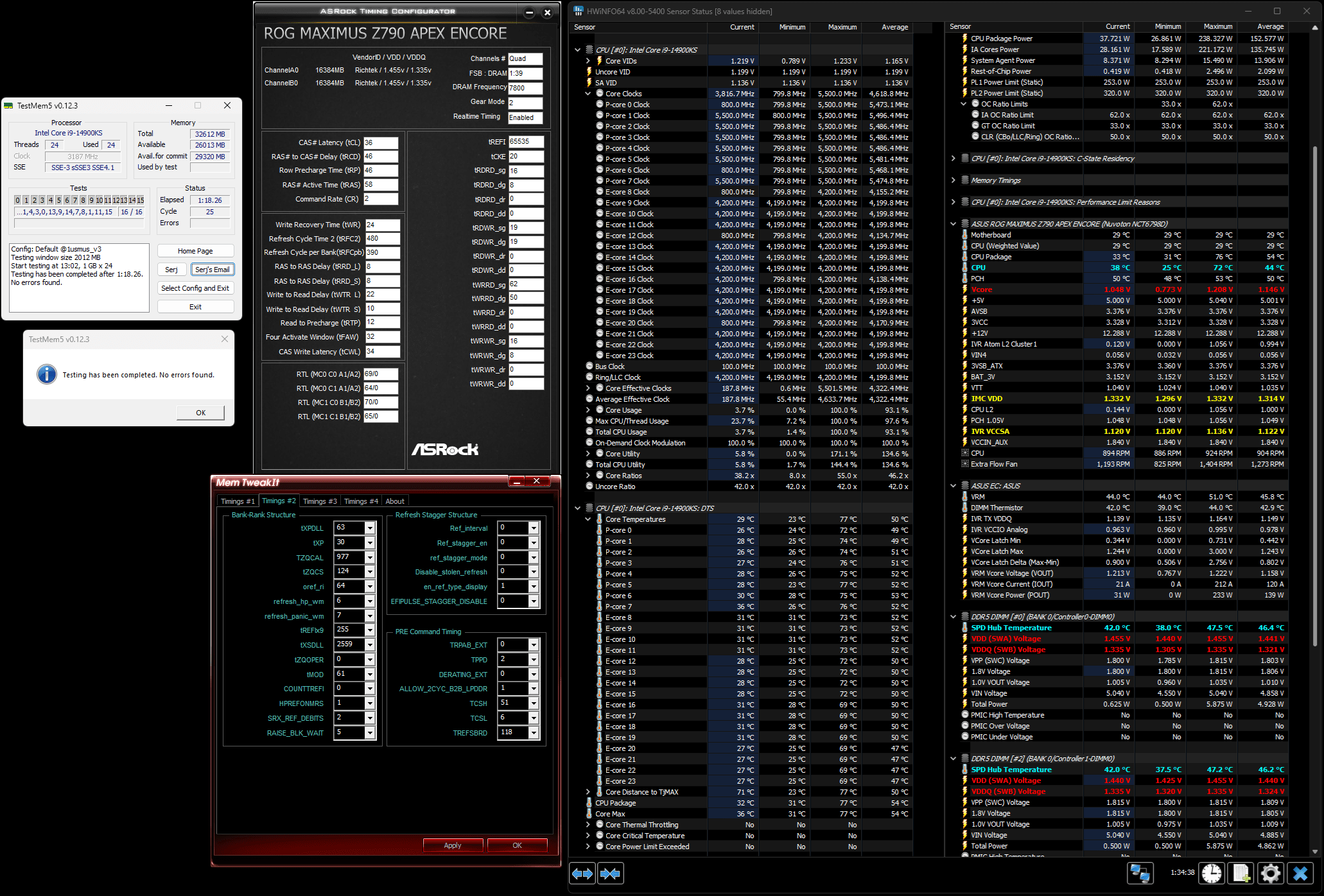Image resolution: width=1324 pixels, height=896 pixels.
Task: Open the tXPDLL dropdown in Mem TweakIt
Action: (x=370, y=528)
